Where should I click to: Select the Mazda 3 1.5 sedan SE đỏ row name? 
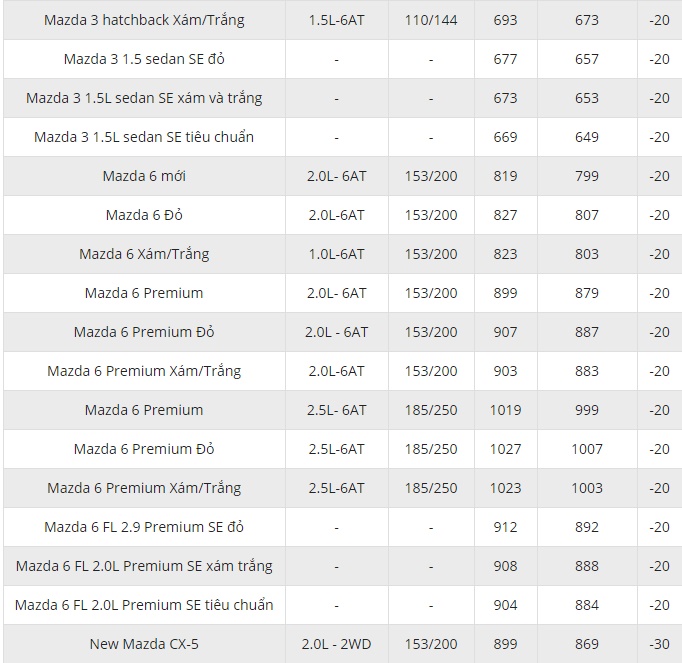[144, 59]
